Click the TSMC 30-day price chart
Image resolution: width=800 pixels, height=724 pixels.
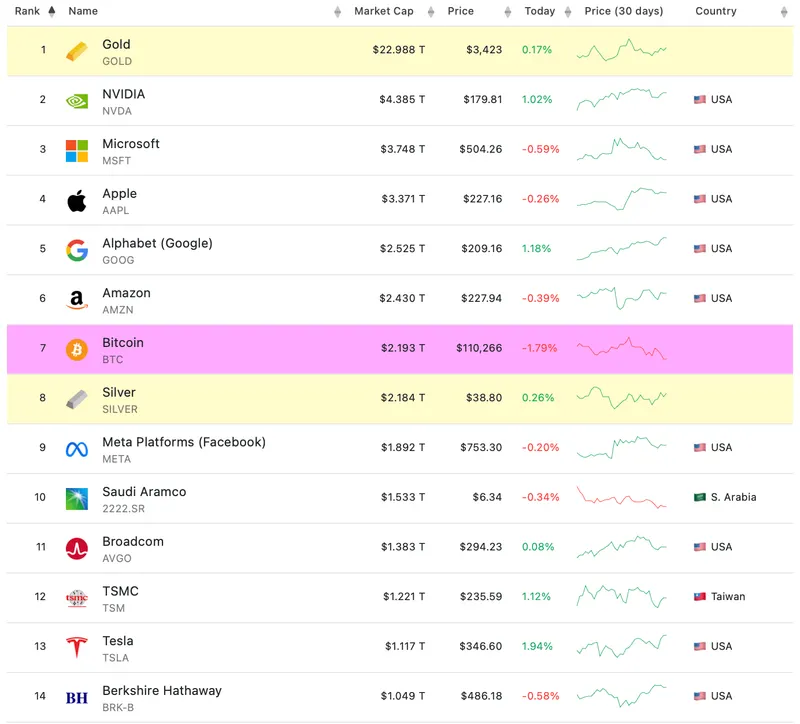pos(621,597)
